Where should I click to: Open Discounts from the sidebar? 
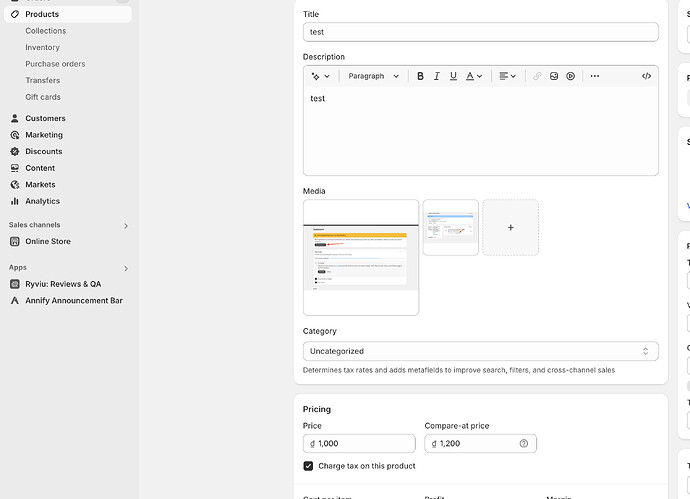43,151
